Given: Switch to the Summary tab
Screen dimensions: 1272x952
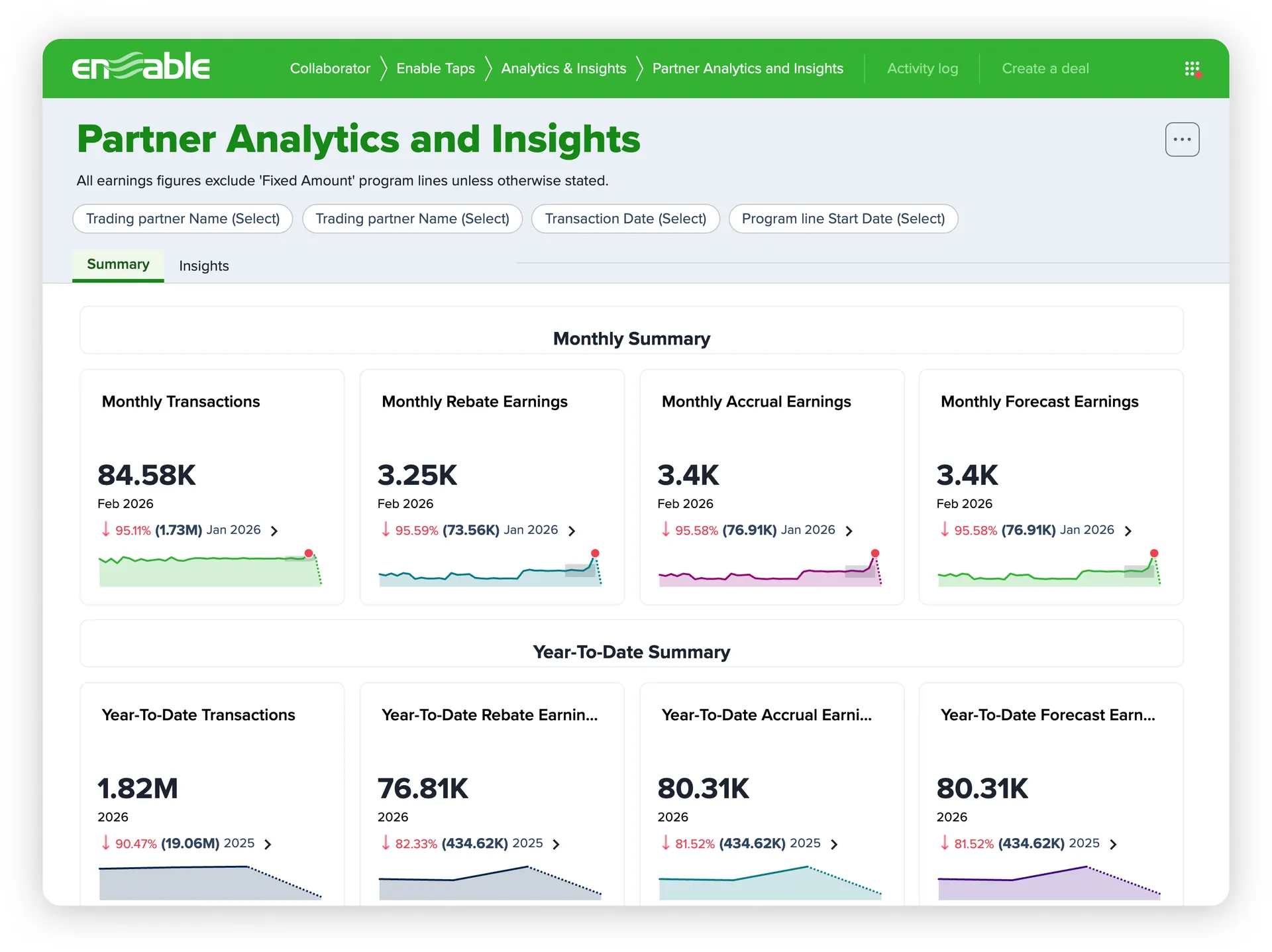Looking at the screenshot, I should 118,265.
